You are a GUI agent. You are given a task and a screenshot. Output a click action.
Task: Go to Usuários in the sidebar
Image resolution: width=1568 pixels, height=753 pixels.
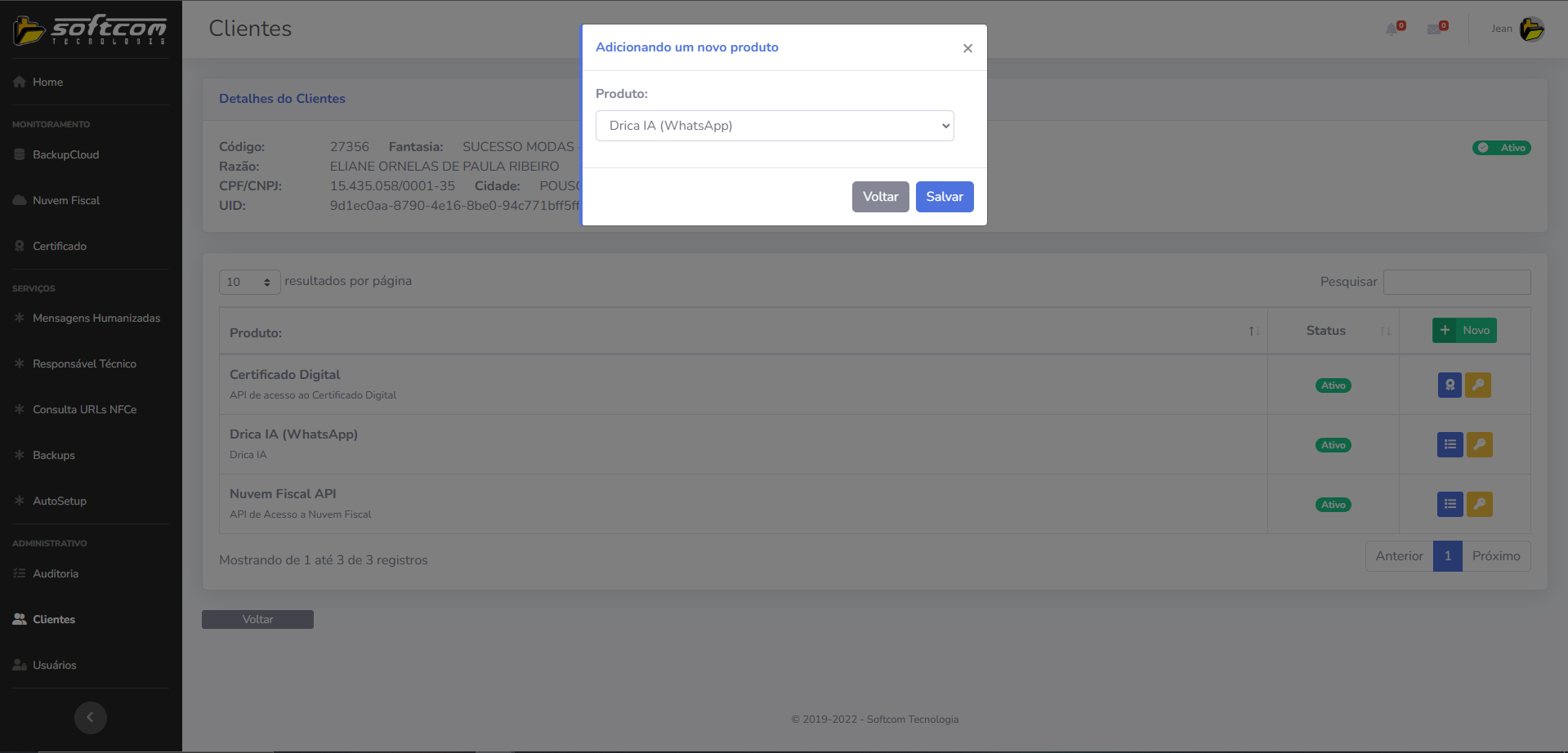[x=54, y=665]
